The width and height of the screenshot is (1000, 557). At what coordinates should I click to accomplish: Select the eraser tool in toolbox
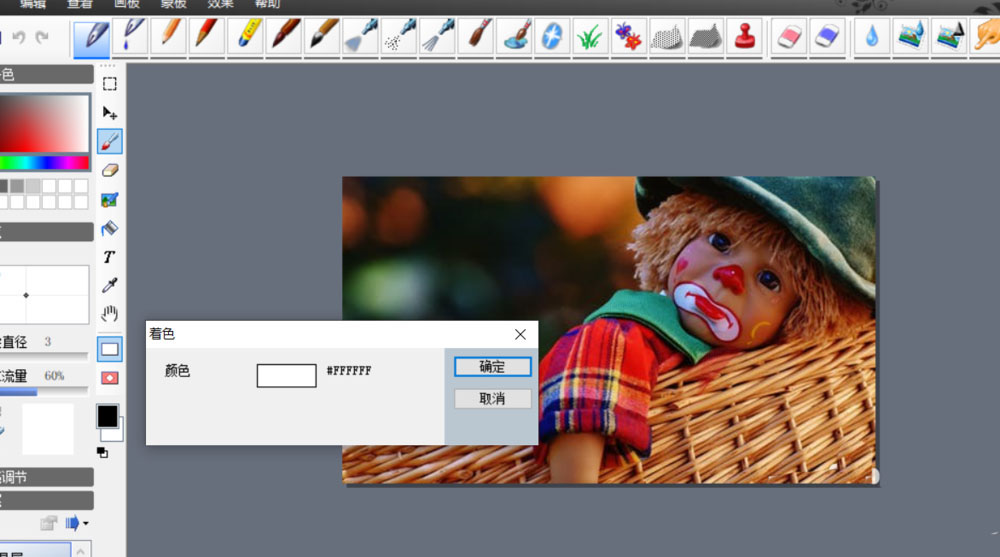pos(110,170)
